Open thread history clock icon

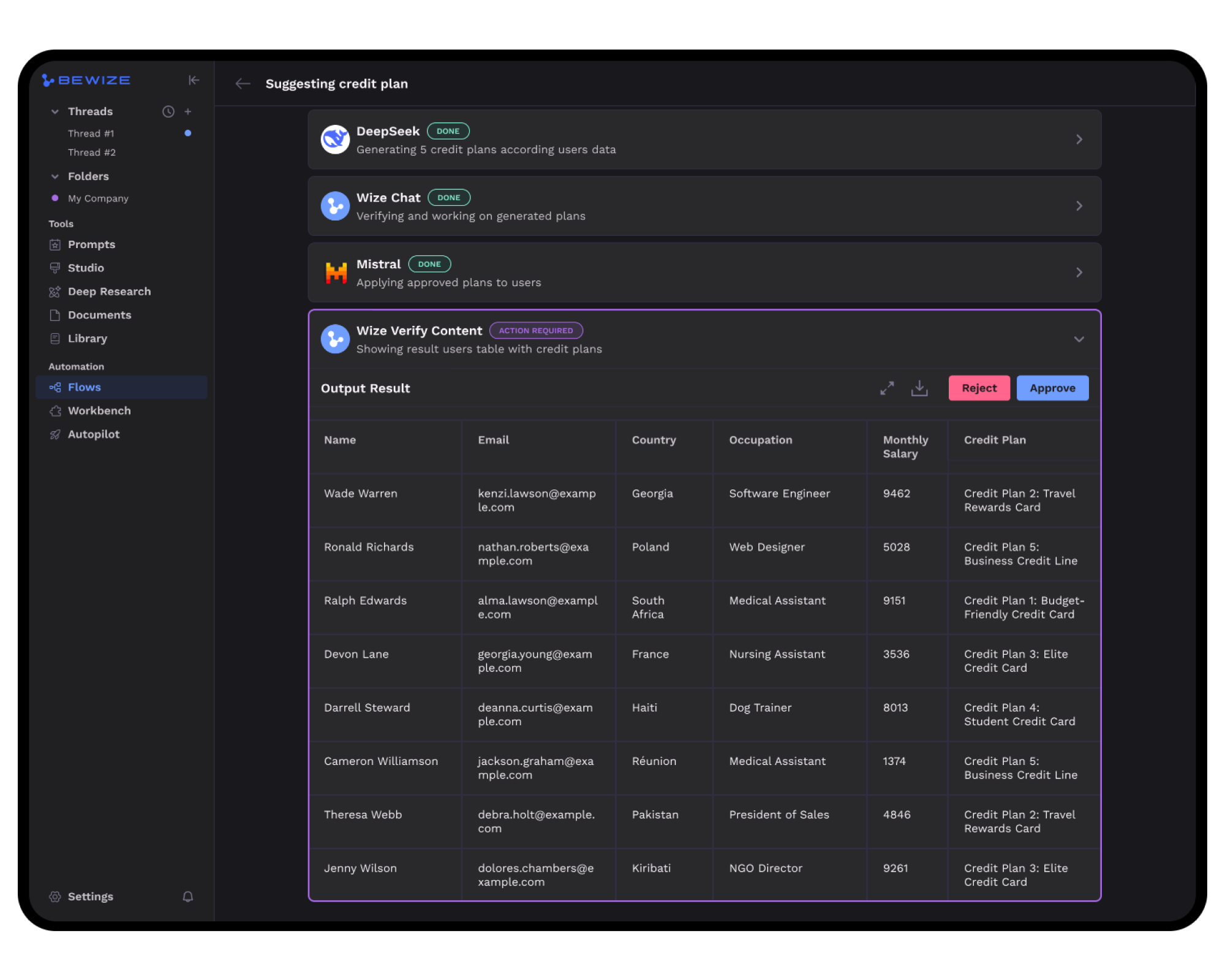pyautogui.click(x=168, y=111)
